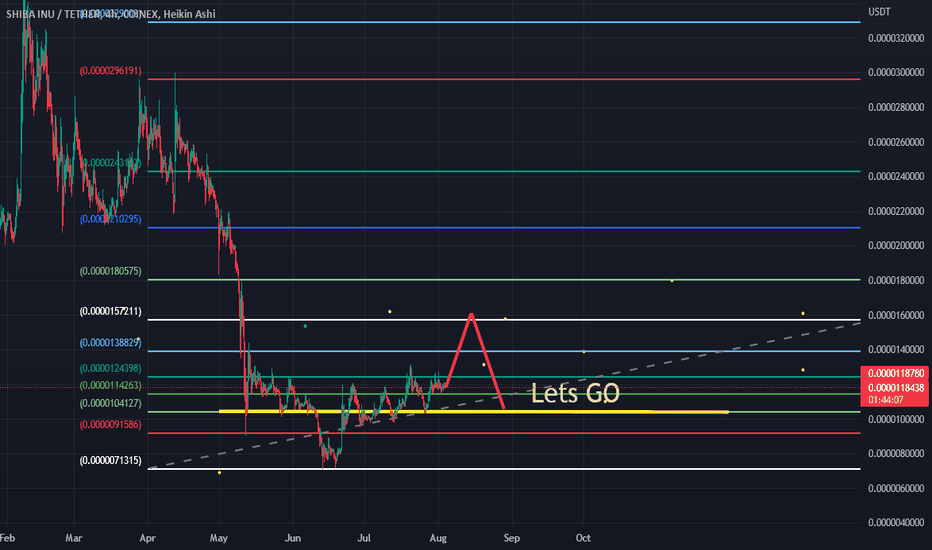Select the level label (0.0000124398)
The height and width of the screenshot is (550, 932).
tap(111, 369)
